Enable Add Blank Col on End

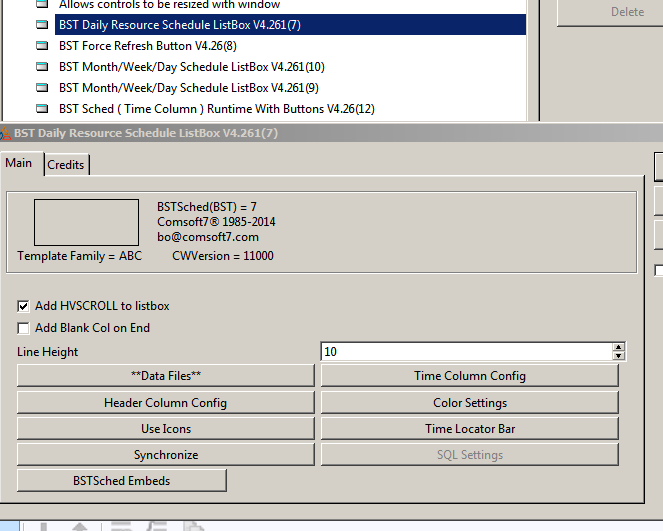[x=24, y=328]
